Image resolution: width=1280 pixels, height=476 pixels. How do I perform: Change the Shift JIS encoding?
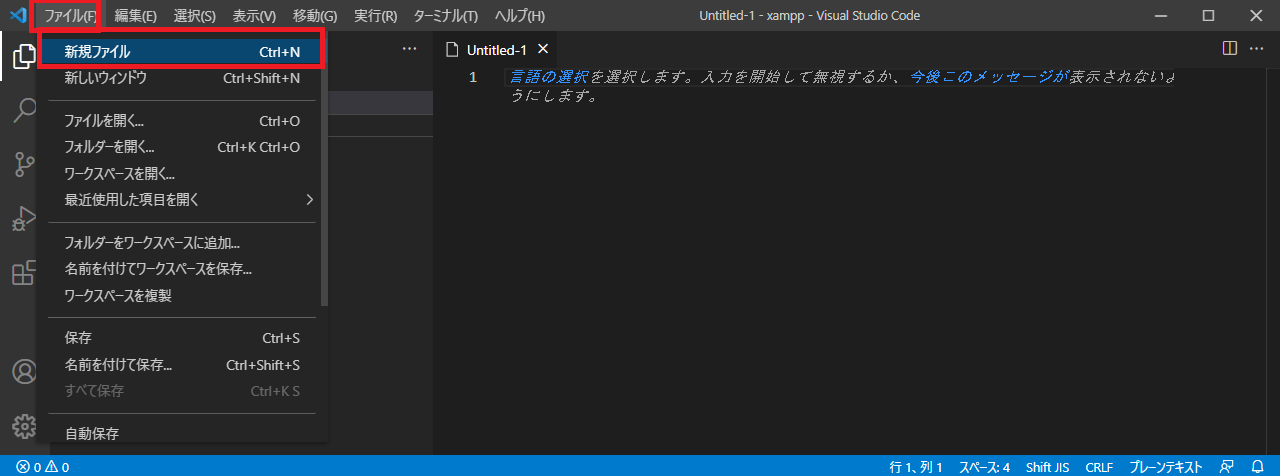1050,467
